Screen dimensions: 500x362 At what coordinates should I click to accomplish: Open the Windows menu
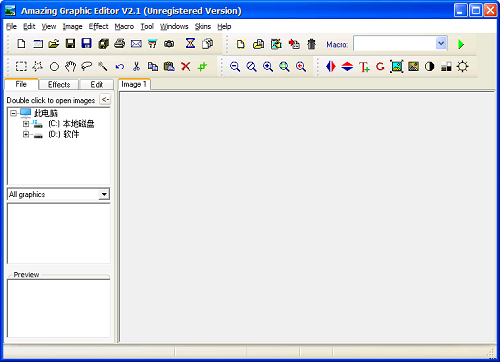point(174,26)
